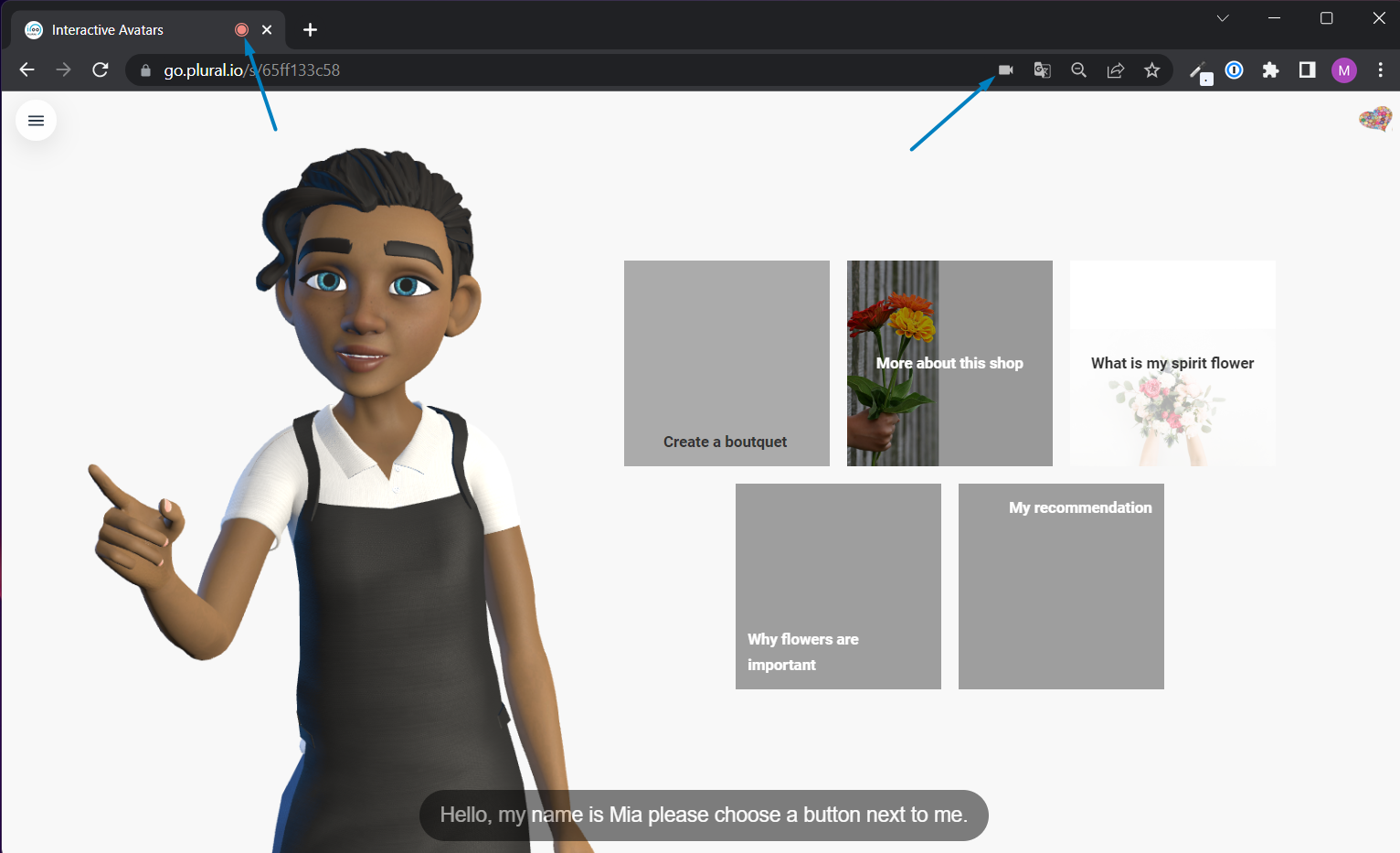
Task: Open the hamburger menu button
Action: [x=37, y=121]
